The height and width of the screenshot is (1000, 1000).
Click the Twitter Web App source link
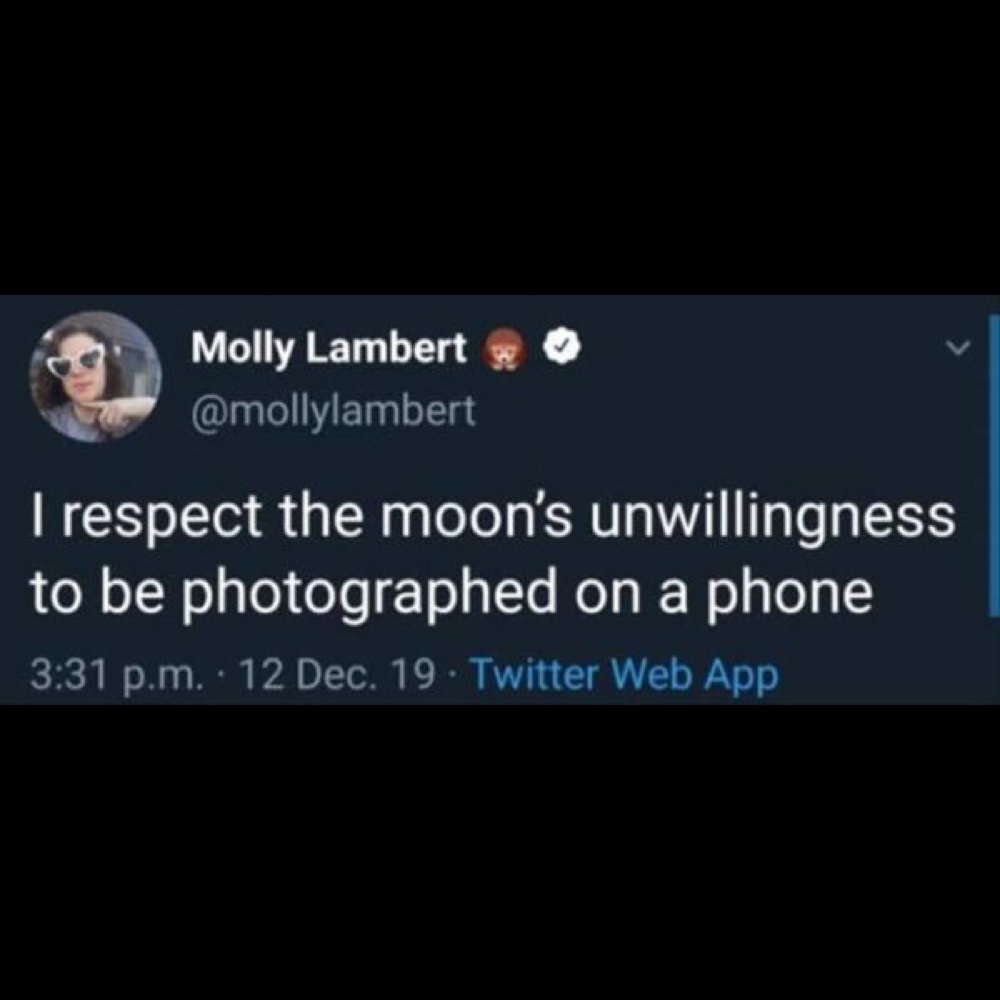[x=624, y=674]
